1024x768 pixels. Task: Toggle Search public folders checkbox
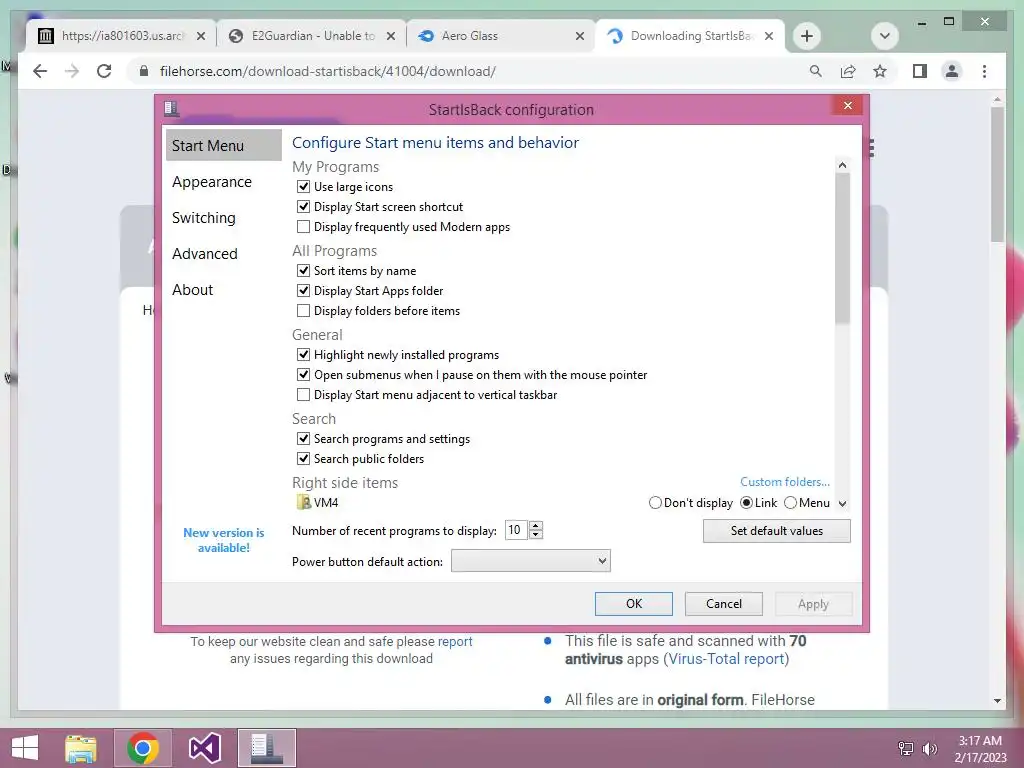click(303, 458)
